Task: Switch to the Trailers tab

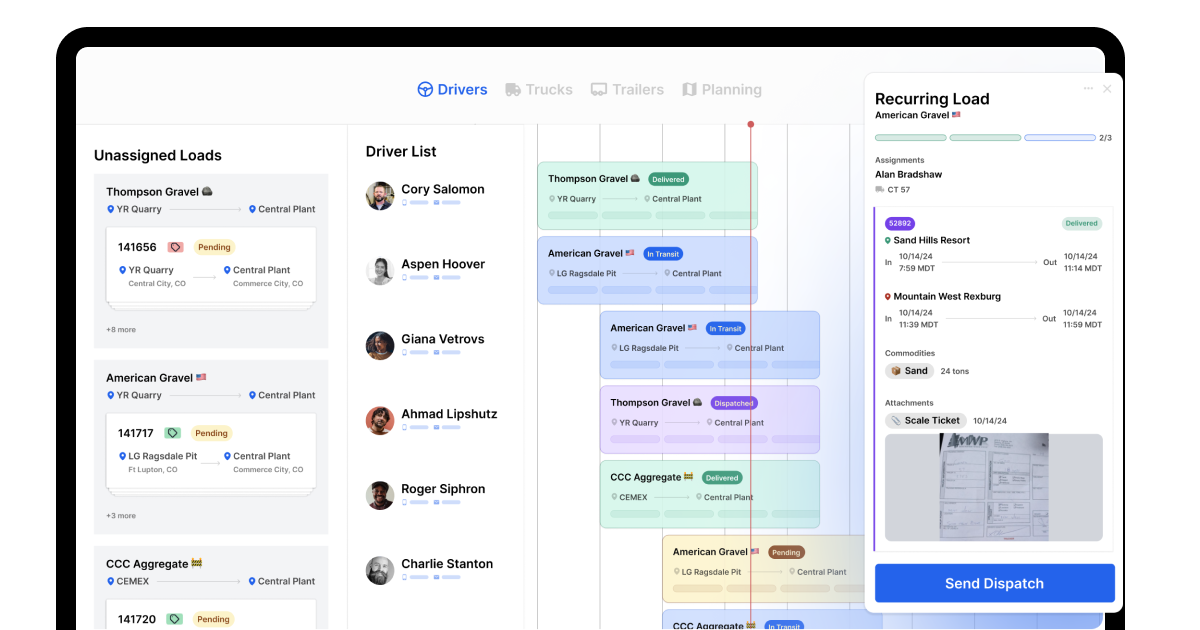Action: click(x=627, y=89)
